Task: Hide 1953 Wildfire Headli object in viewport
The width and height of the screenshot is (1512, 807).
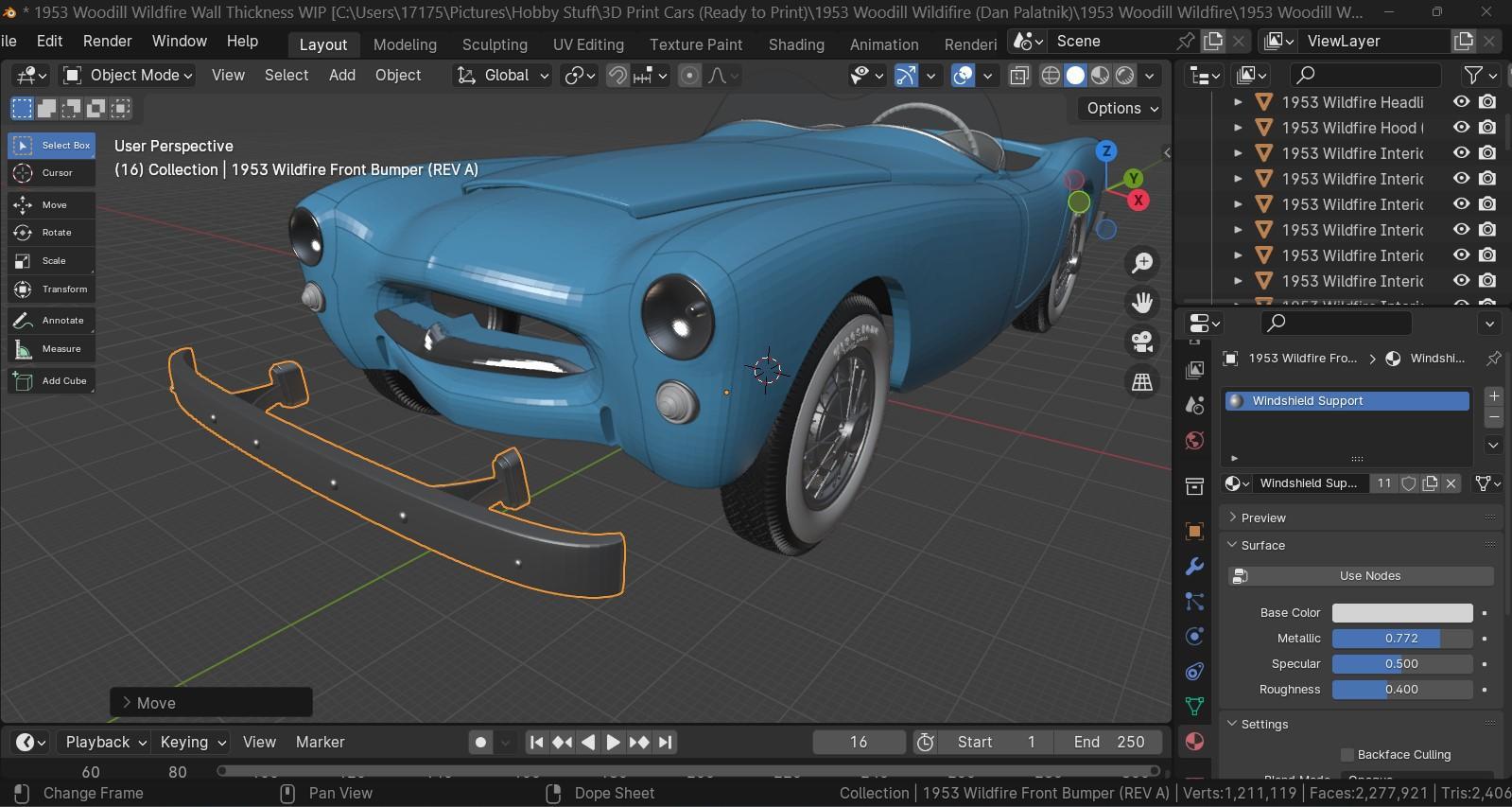Action: (1461, 102)
